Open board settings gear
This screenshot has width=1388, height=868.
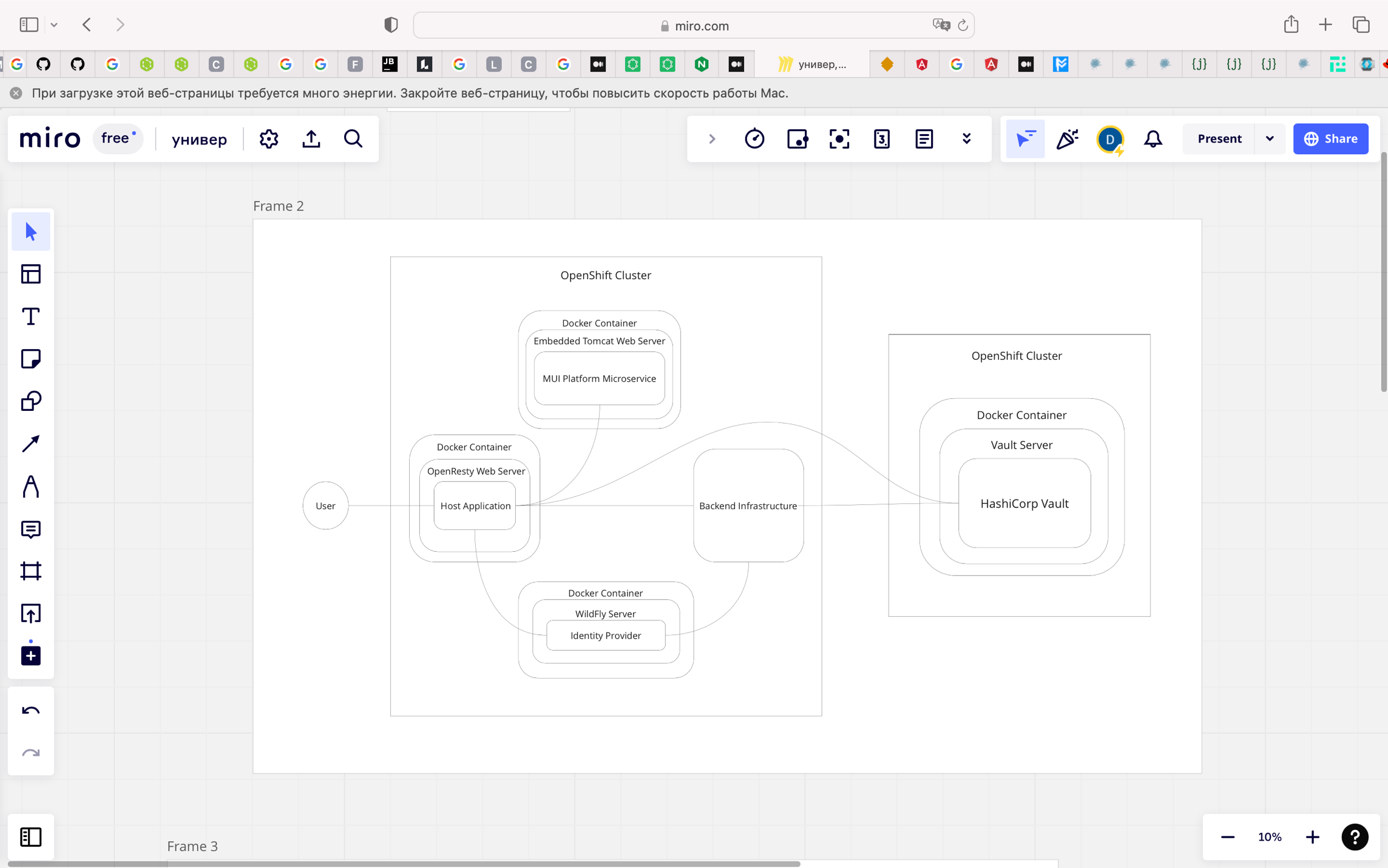coord(269,139)
